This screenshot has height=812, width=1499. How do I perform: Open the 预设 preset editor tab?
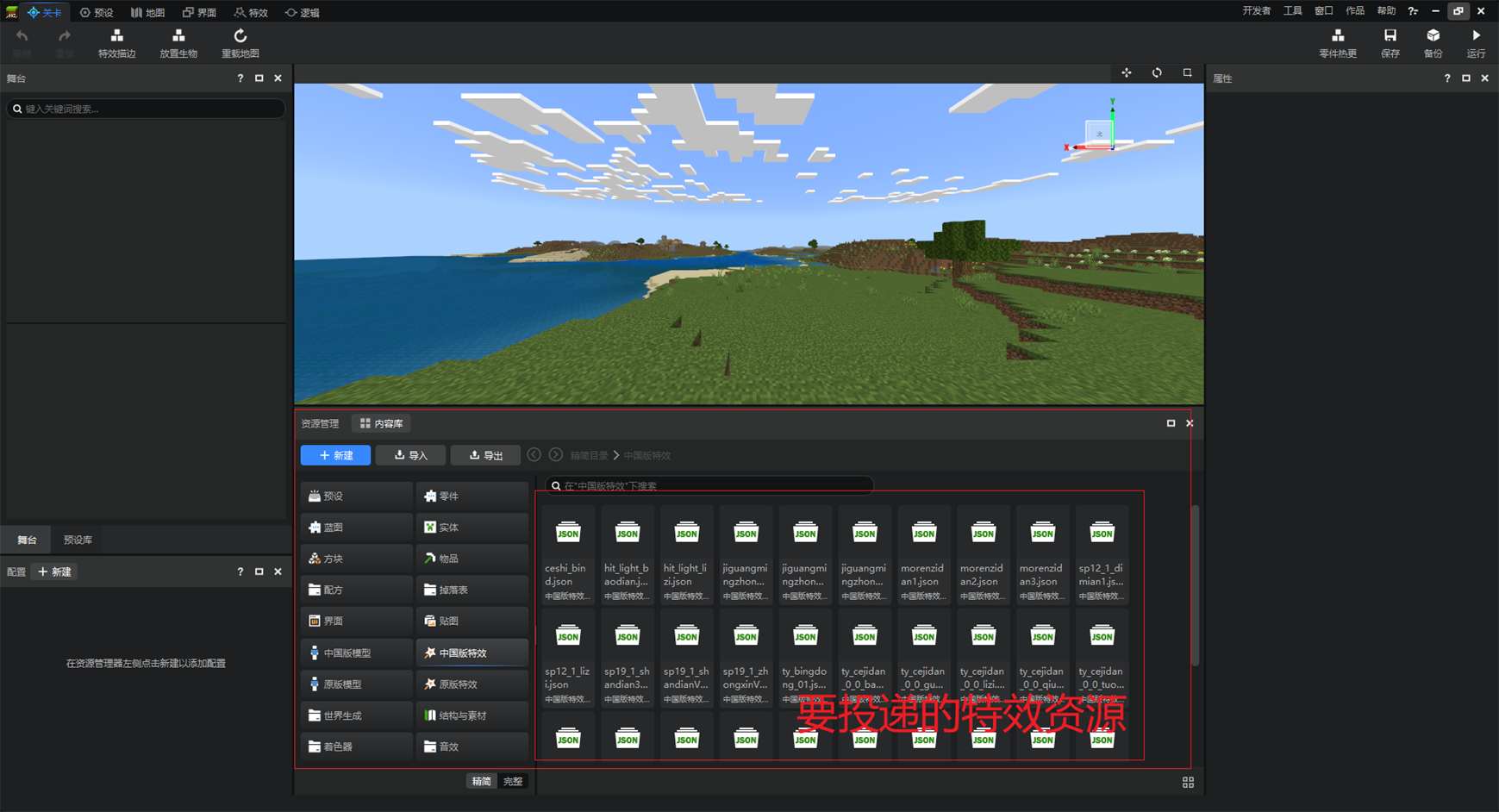click(x=97, y=12)
